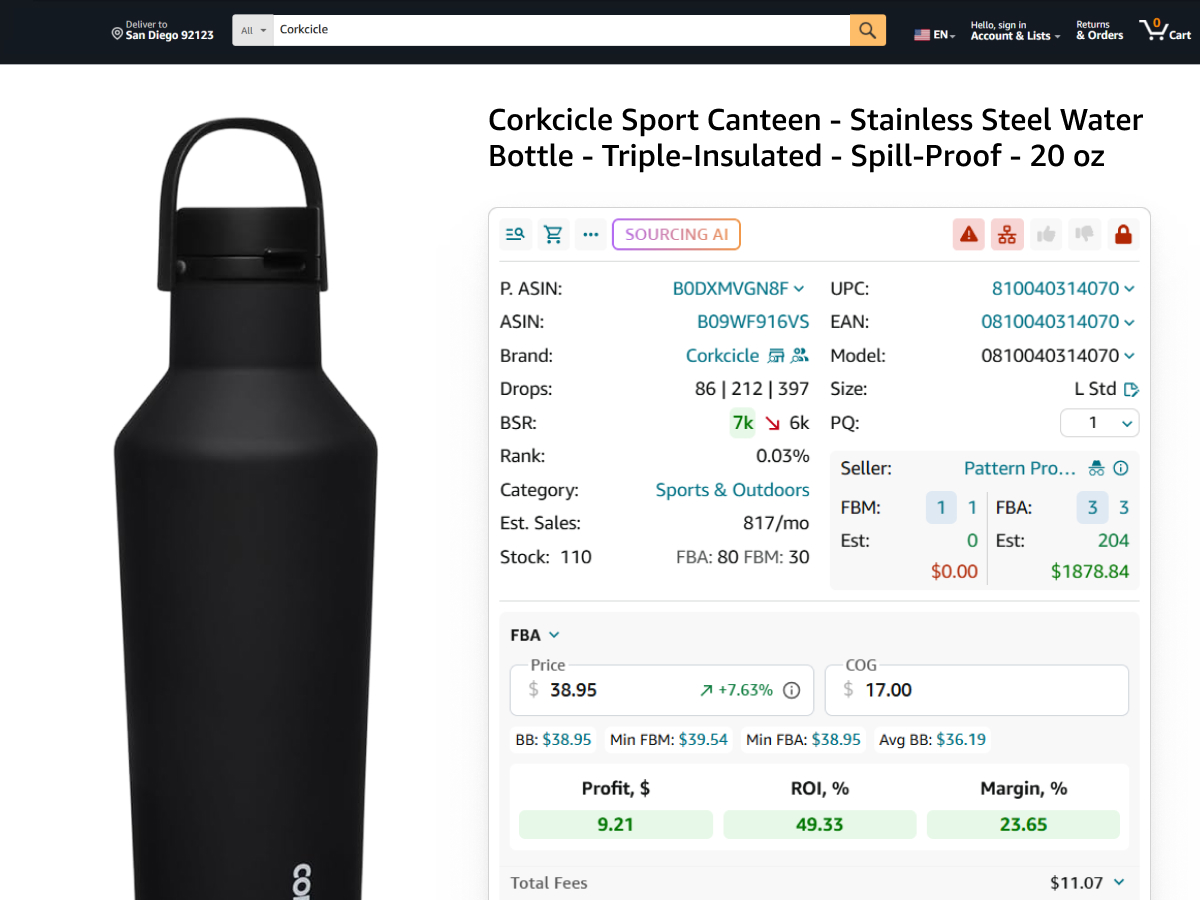Open the Sports & Outdoors category link
The height and width of the screenshot is (900, 1200).
(732, 490)
